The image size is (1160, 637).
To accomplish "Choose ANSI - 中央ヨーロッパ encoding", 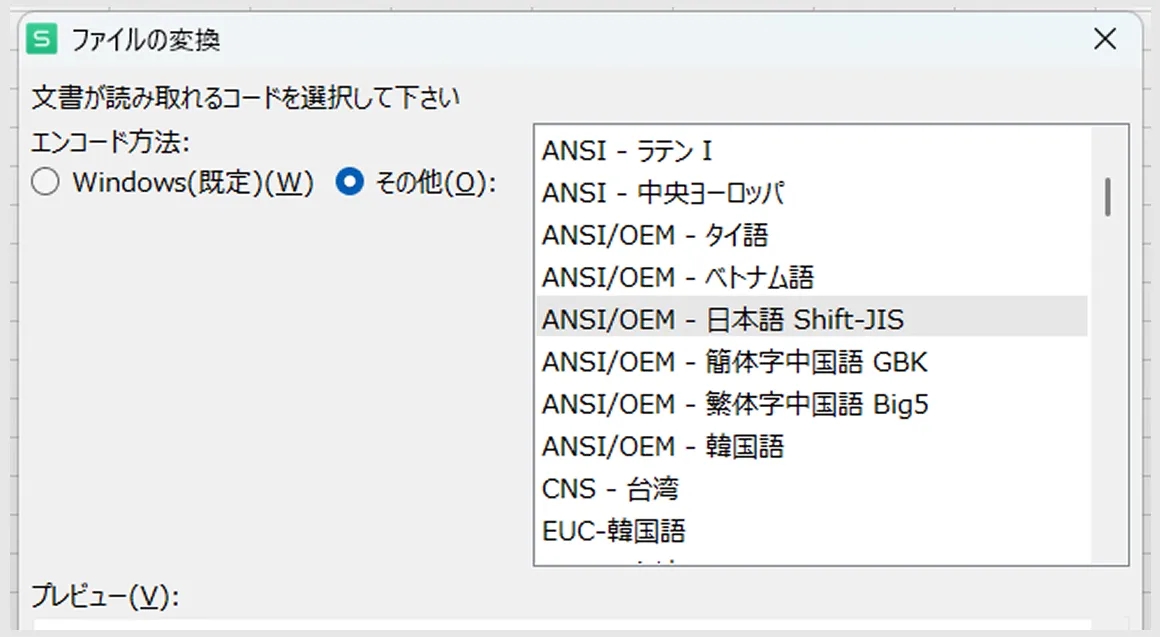I will [x=812, y=193].
